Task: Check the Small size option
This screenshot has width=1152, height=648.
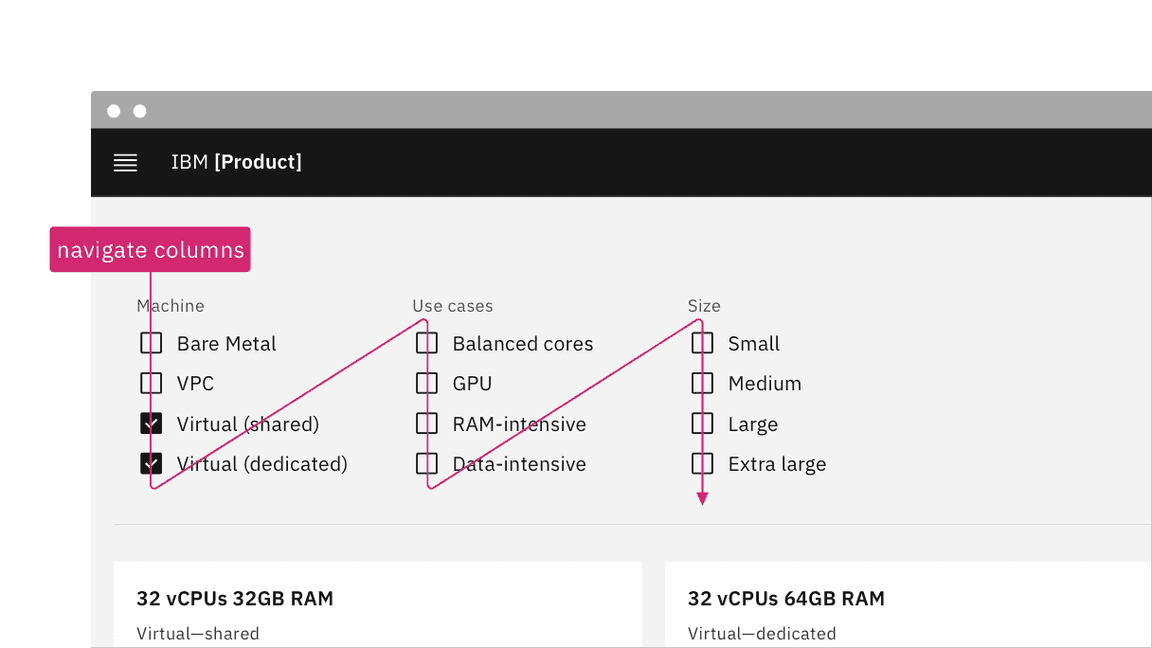Action: [701, 343]
